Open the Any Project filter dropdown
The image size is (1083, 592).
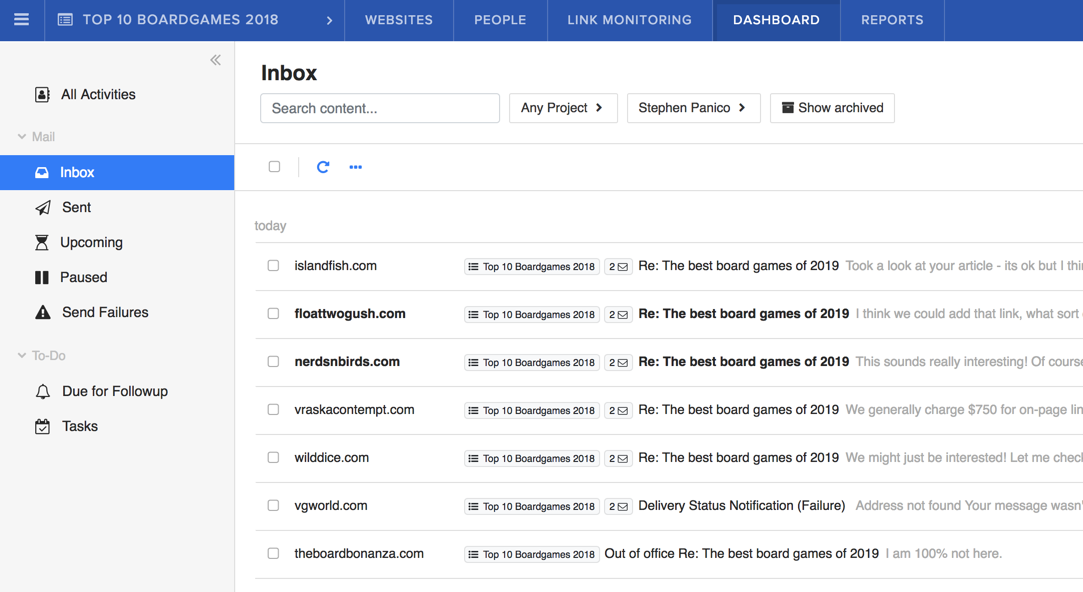point(562,108)
